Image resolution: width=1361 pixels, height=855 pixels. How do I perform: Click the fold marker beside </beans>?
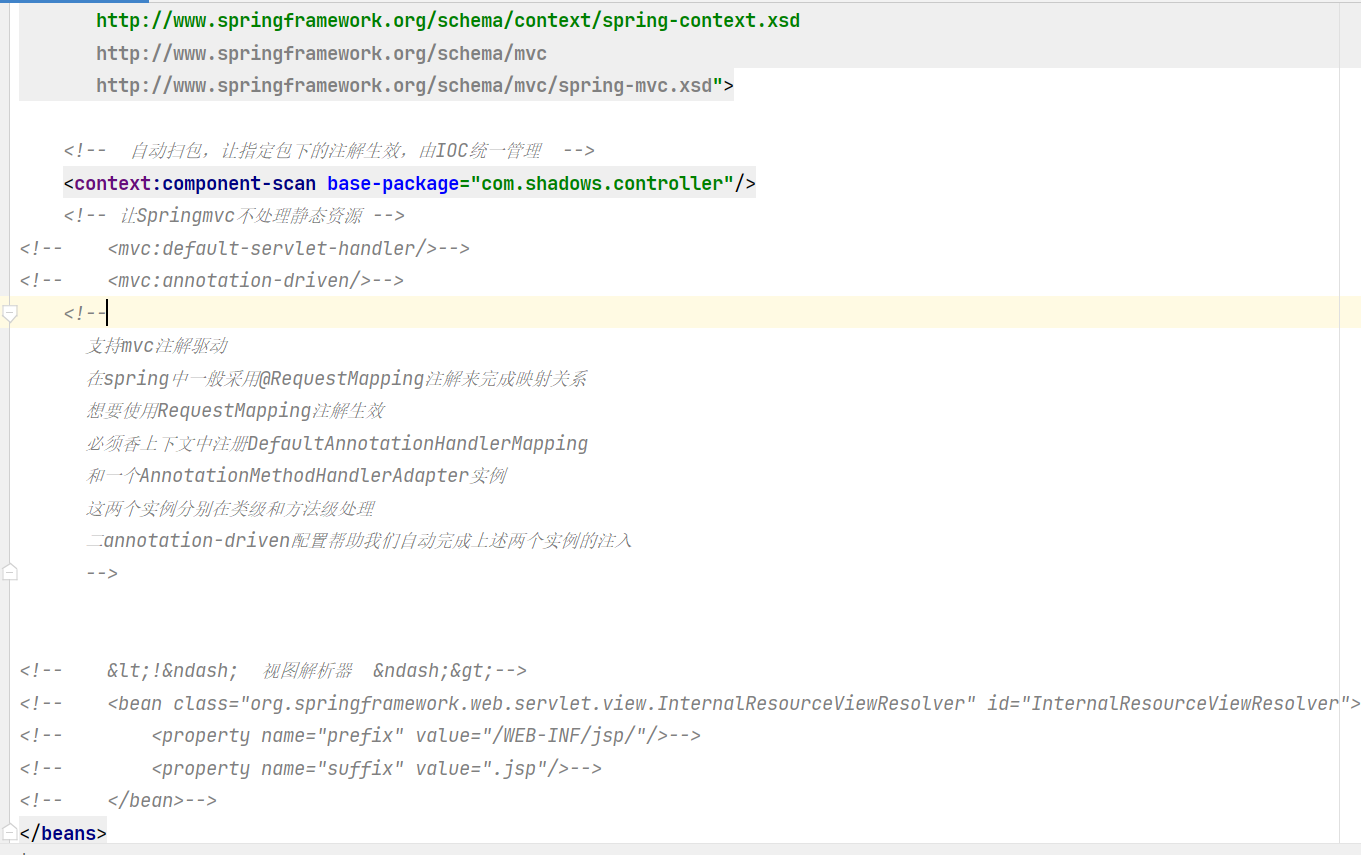click(x=10, y=832)
